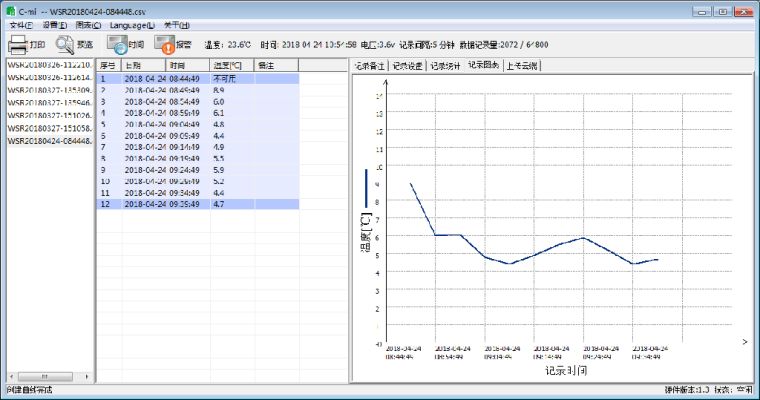The width and height of the screenshot is (760, 400).
Task: Open the 设置 (Settings) menu
Action: click(x=55, y=24)
